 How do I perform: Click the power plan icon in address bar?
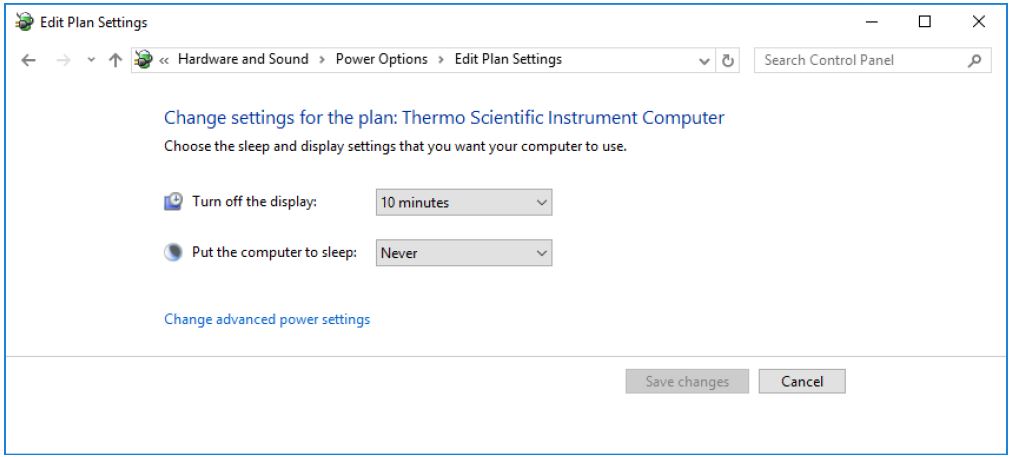coord(144,60)
